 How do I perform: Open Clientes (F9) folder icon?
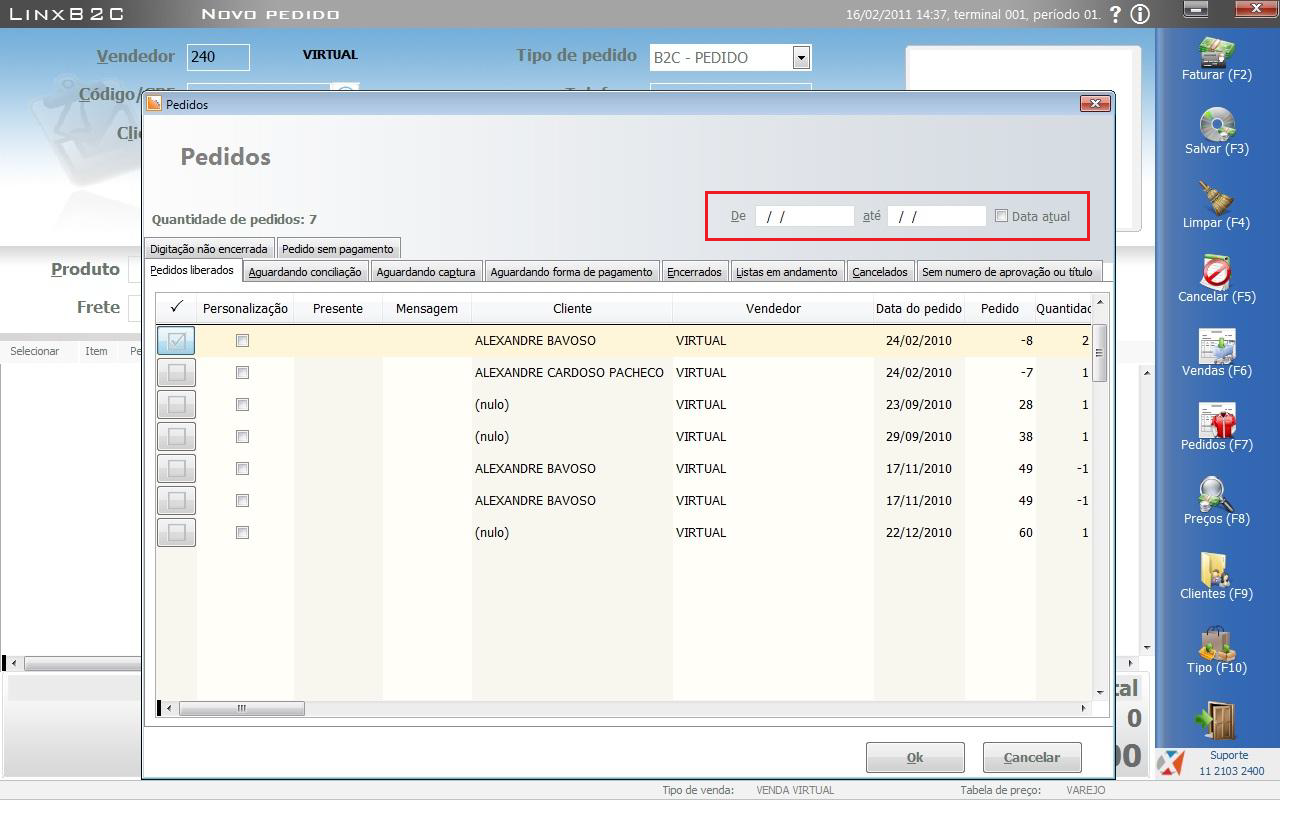coord(1216,569)
